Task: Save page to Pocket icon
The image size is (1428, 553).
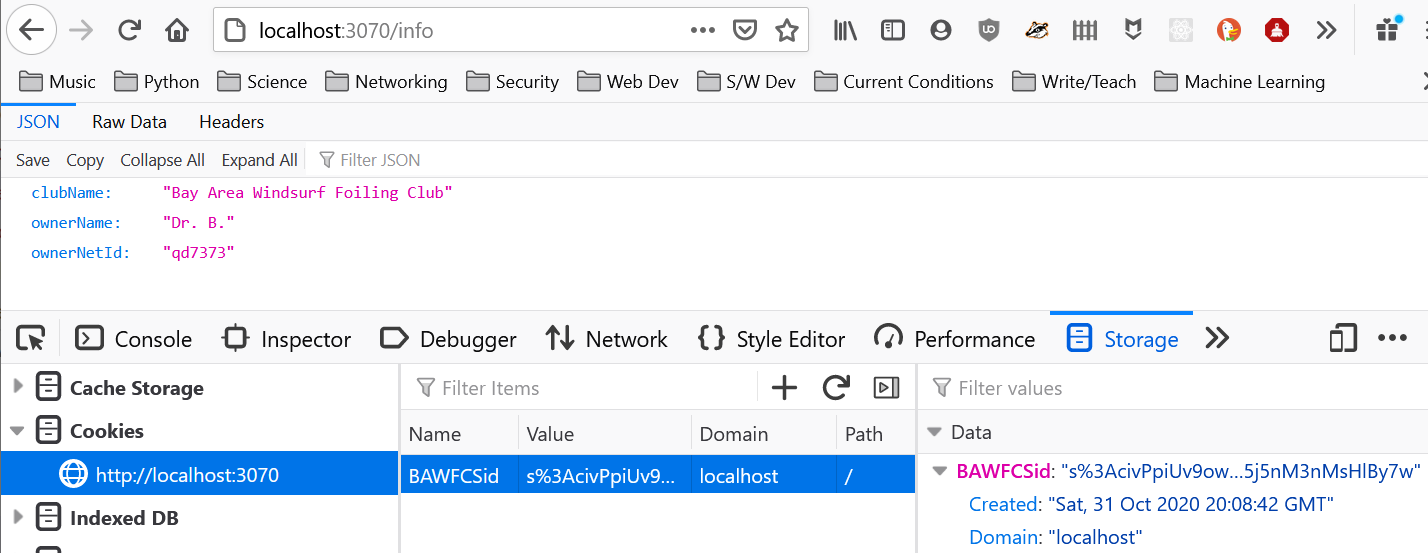Action: point(745,30)
